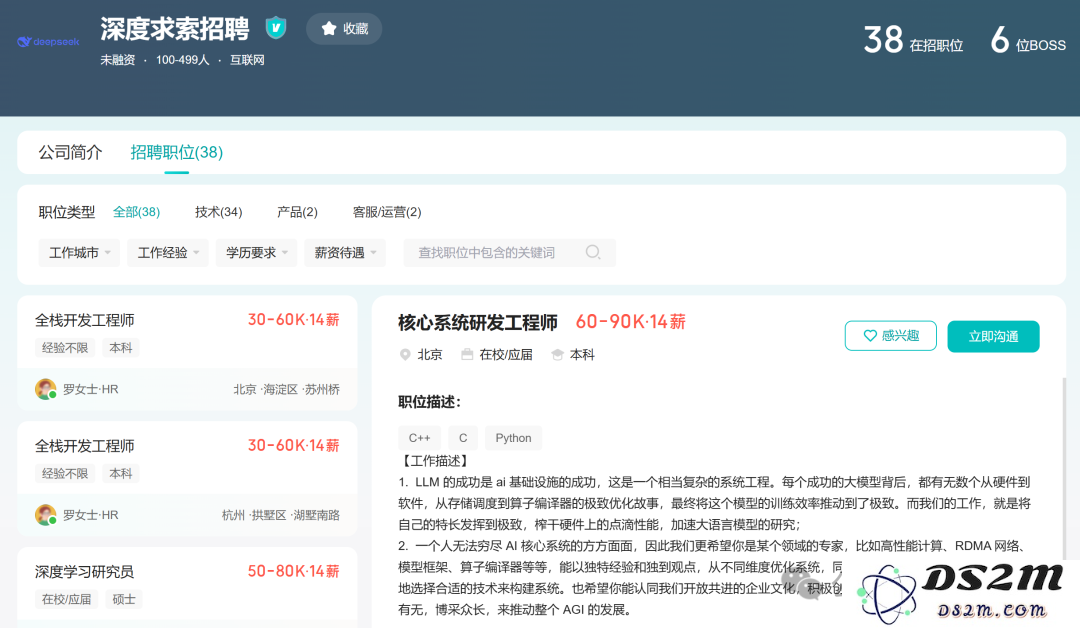Open the 工作经验 dropdown

(168, 253)
